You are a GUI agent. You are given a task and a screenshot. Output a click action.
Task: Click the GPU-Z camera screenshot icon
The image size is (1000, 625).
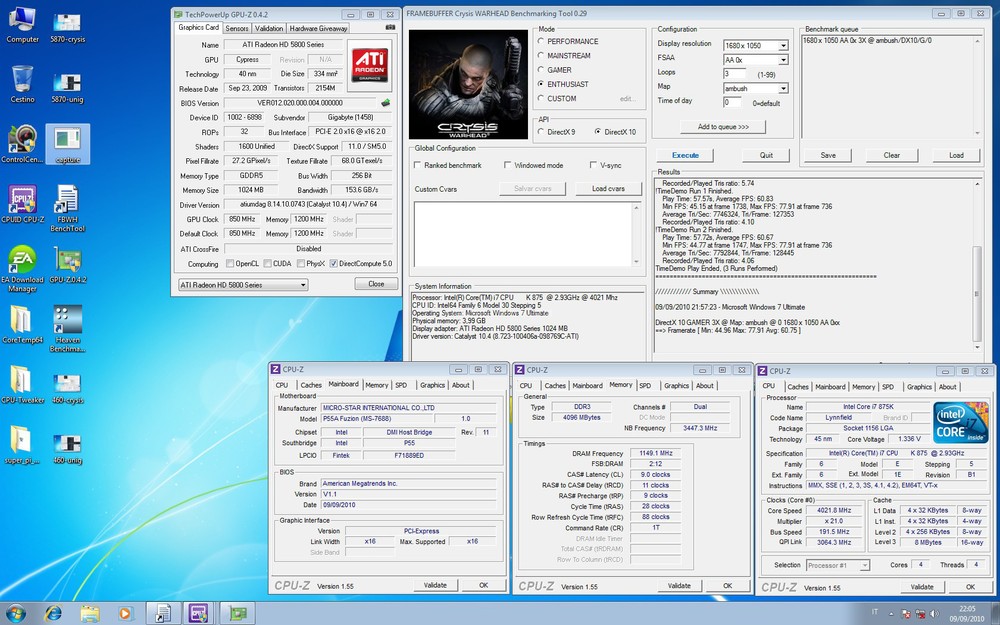click(x=390, y=27)
